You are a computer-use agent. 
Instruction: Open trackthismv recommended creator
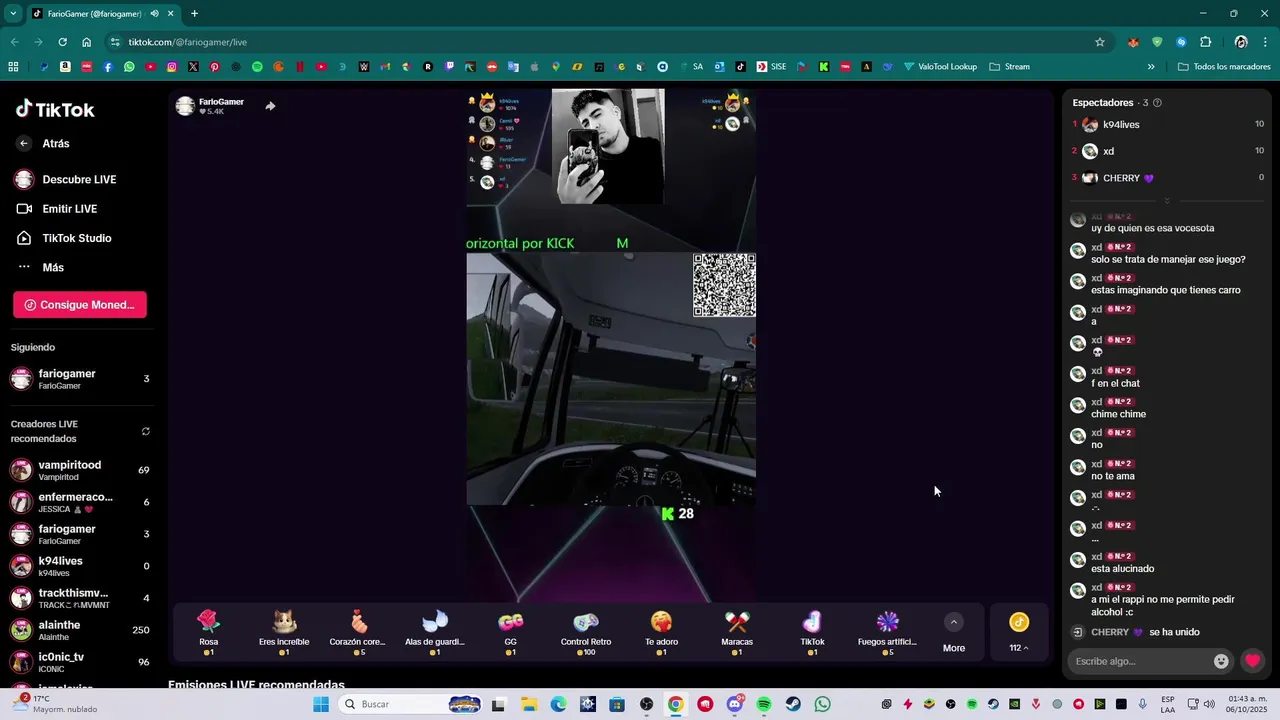[80, 598]
